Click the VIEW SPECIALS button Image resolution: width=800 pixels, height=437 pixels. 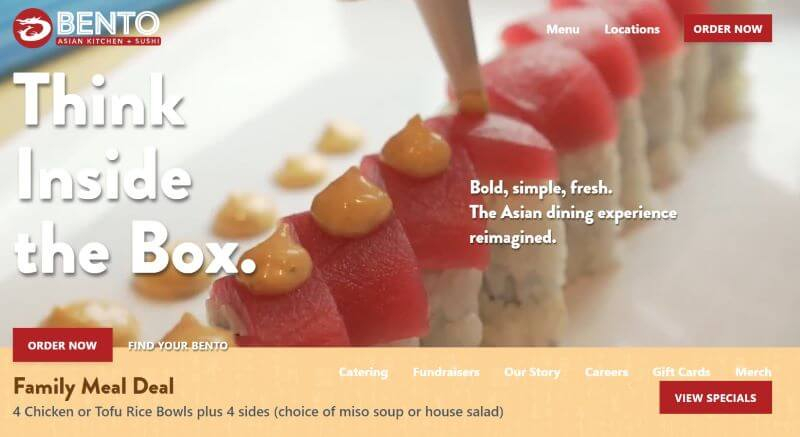(x=715, y=398)
